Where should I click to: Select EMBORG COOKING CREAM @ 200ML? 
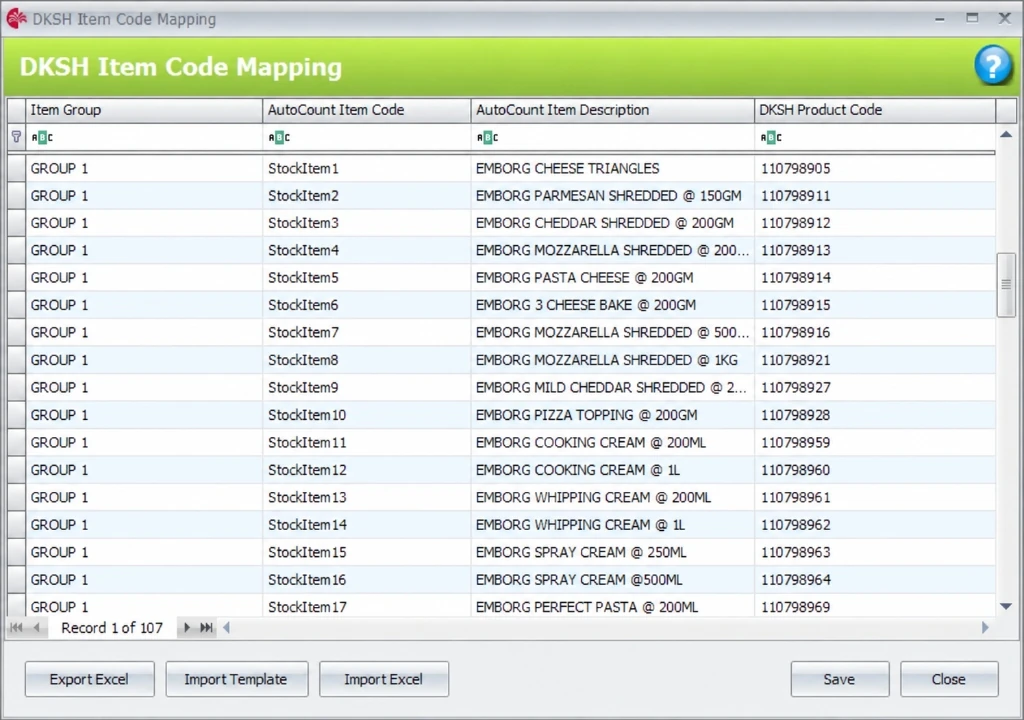click(x=613, y=442)
